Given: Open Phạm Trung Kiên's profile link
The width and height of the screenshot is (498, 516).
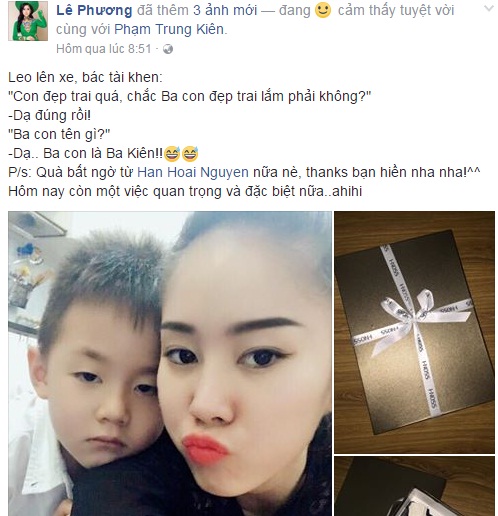Looking at the screenshot, I should pyautogui.click(x=169, y=29).
